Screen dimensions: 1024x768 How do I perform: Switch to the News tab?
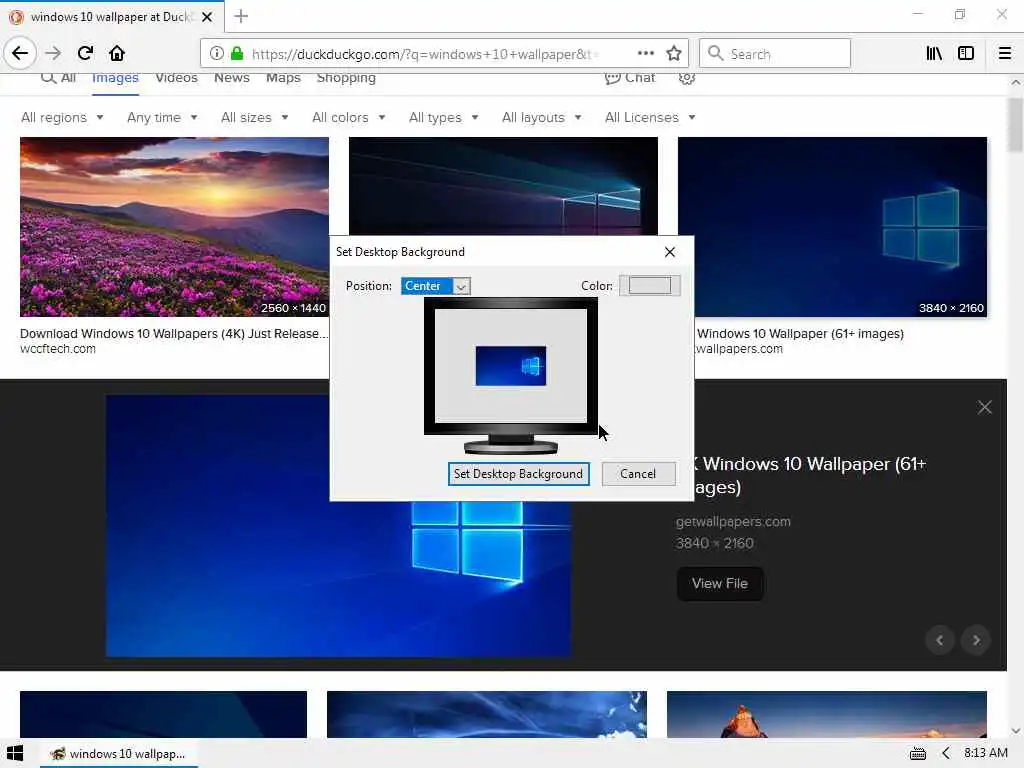[x=232, y=78]
